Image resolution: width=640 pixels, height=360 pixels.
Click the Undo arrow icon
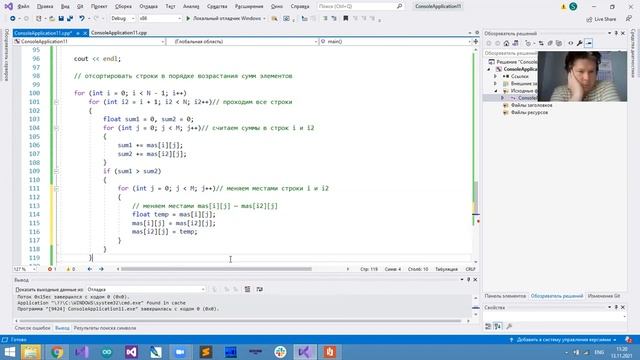(82, 18)
